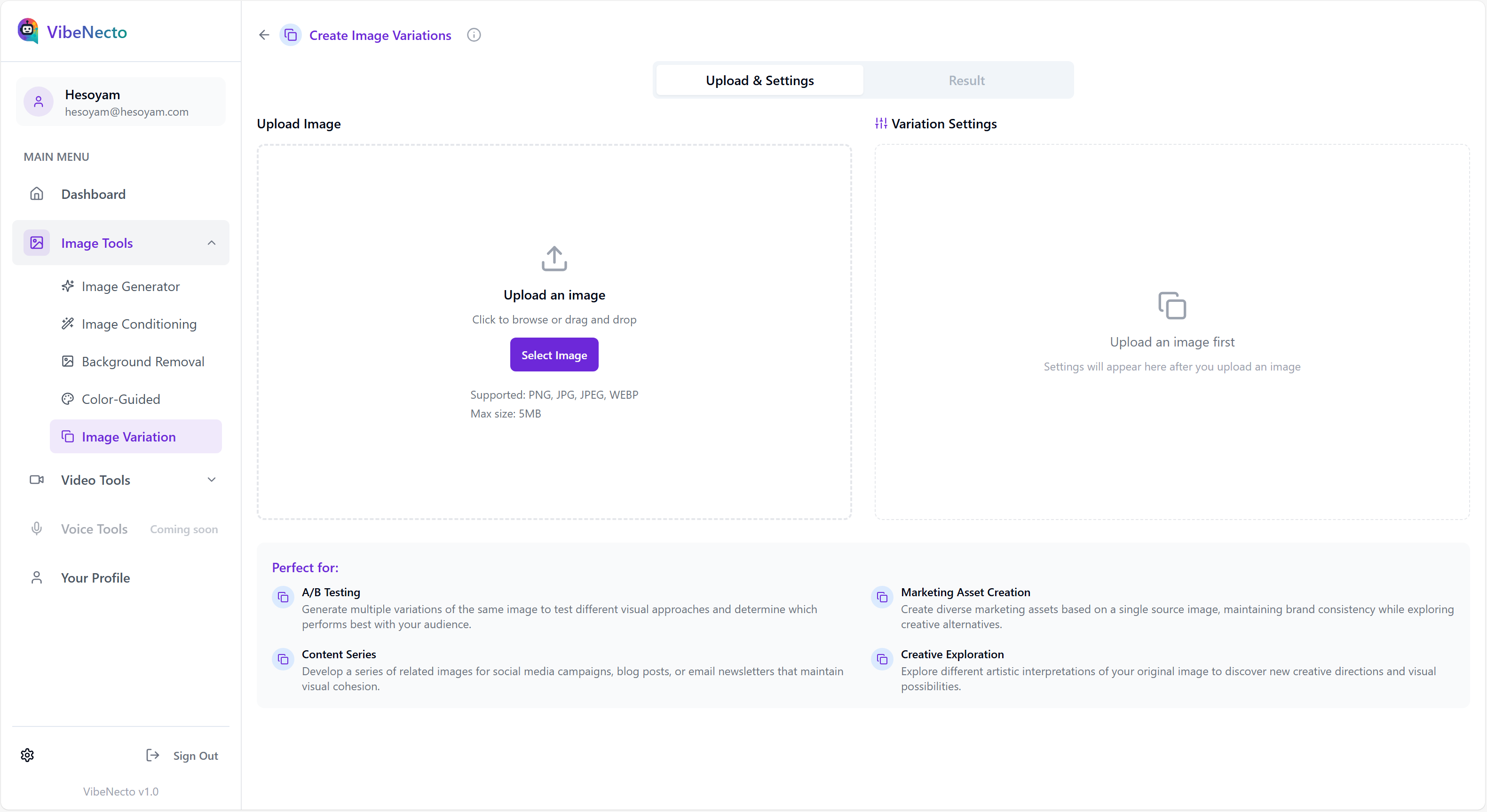Switch to the Result tab
1487x812 pixels.
coord(966,81)
